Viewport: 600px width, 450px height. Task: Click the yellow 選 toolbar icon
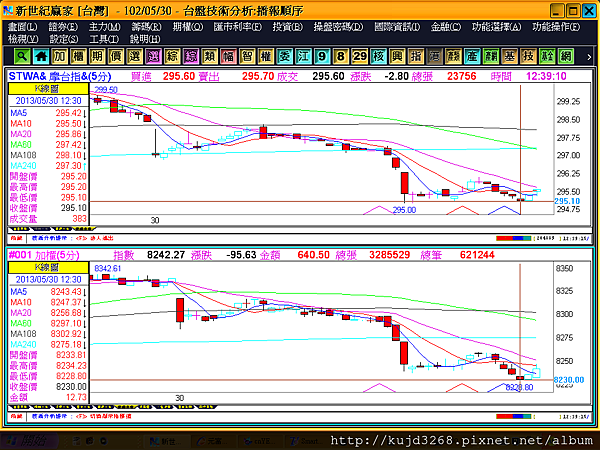[135, 57]
